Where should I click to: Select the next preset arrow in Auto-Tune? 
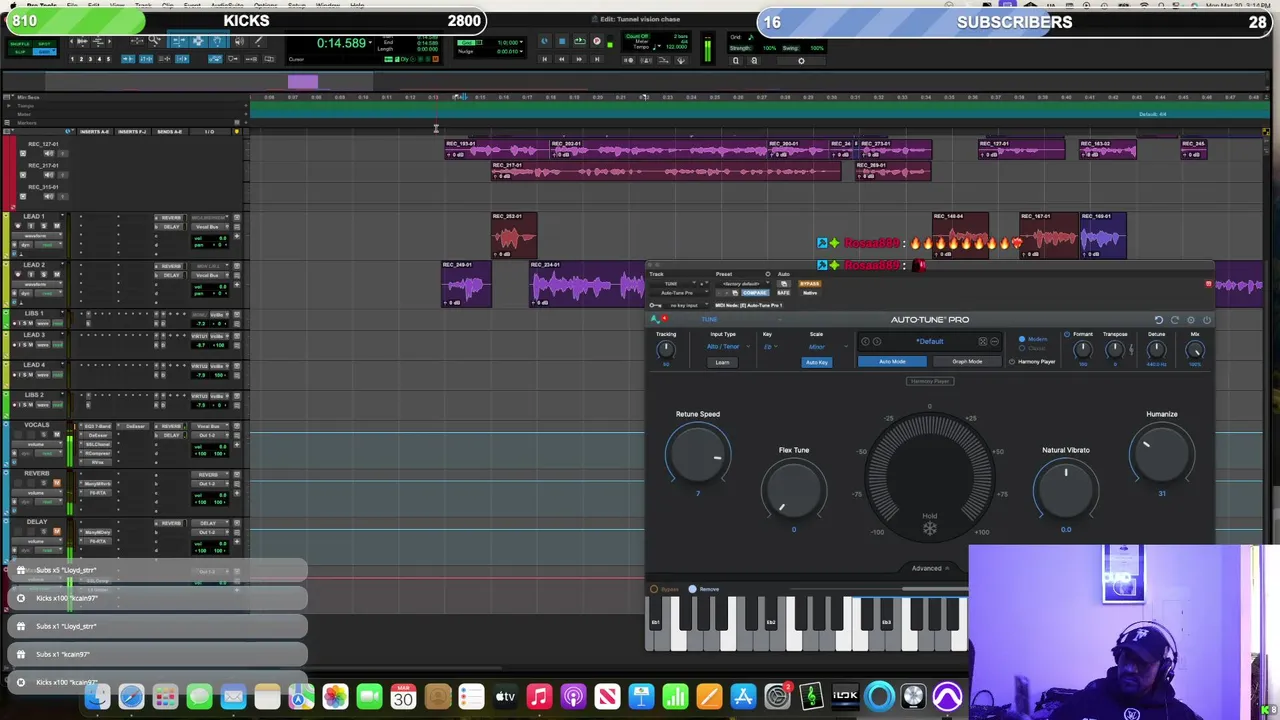tap(877, 341)
